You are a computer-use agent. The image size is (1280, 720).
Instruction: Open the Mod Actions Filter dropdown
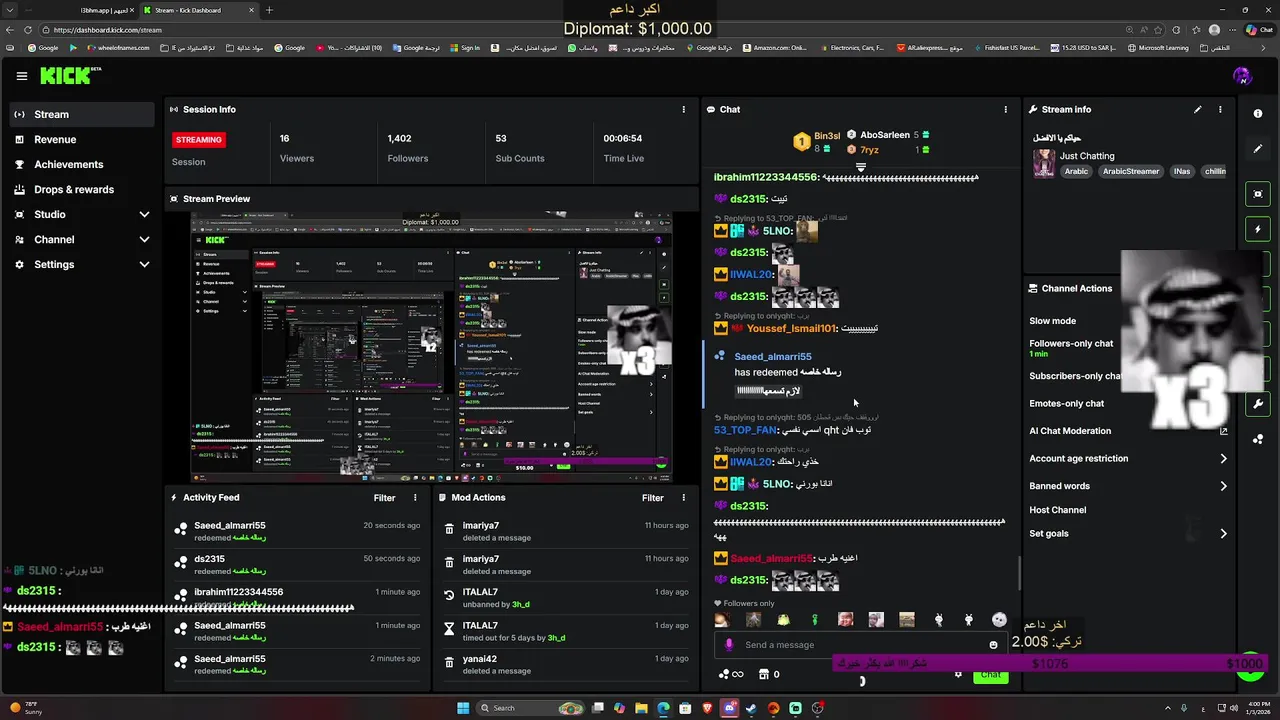tap(653, 497)
